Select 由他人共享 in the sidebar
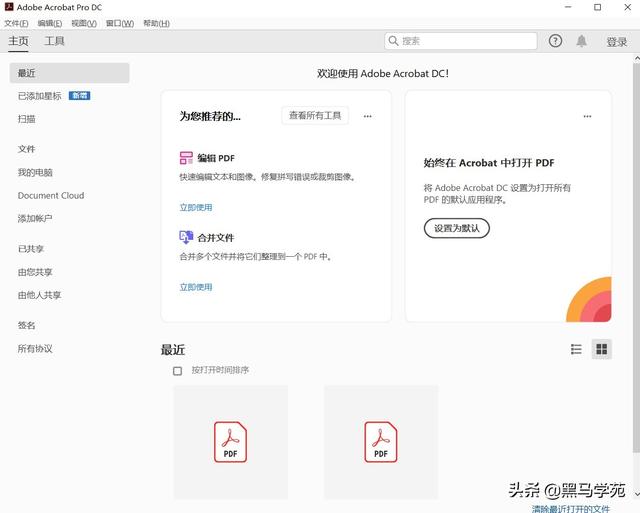The image size is (640, 513). pos(40,295)
